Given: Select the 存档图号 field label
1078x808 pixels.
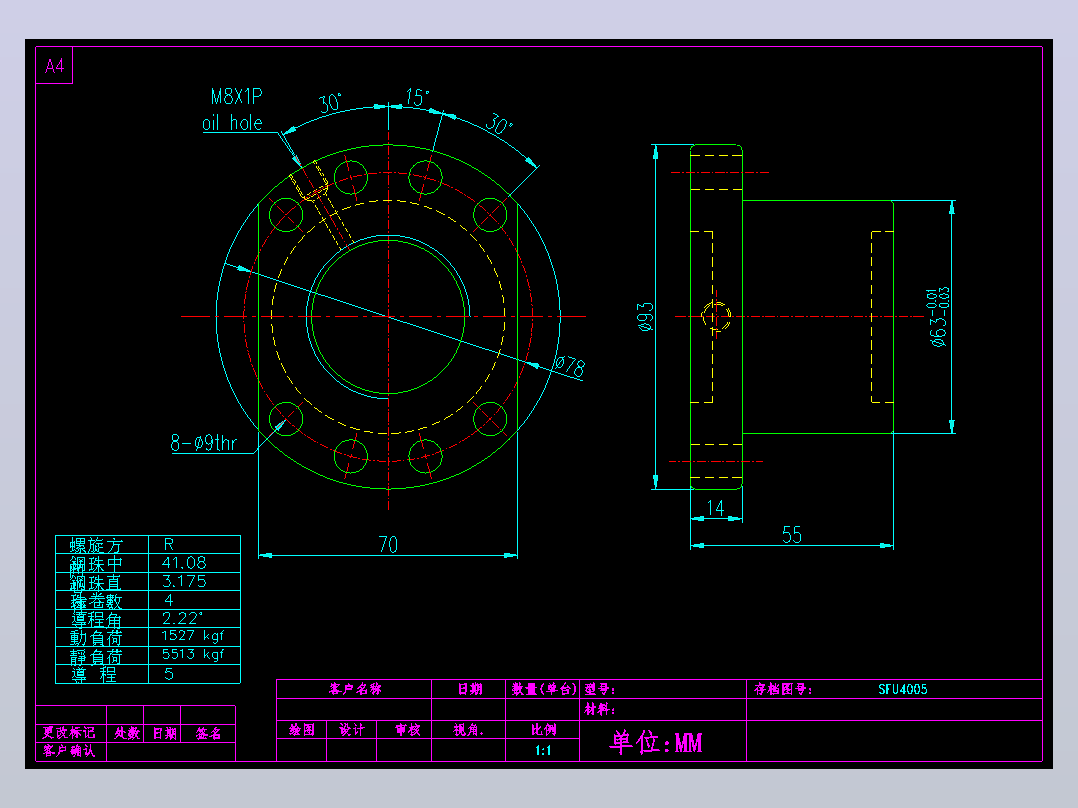Looking at the screenshot, I should 782,689.
